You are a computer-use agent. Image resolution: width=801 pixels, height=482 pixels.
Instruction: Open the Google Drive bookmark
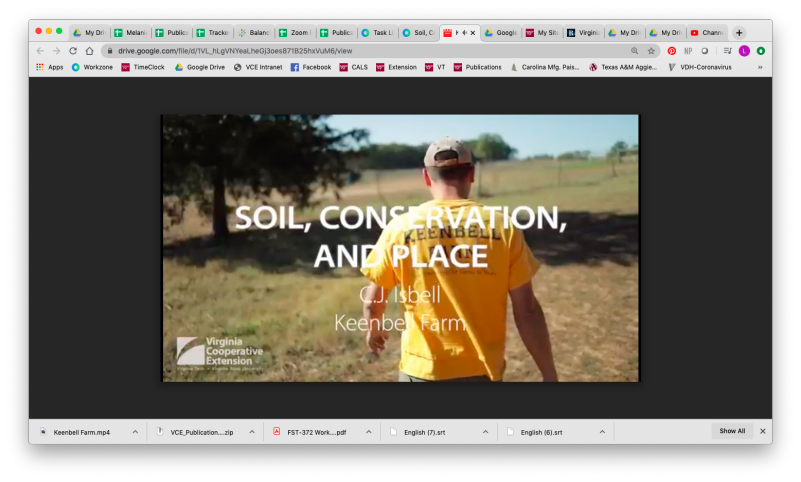200,67
